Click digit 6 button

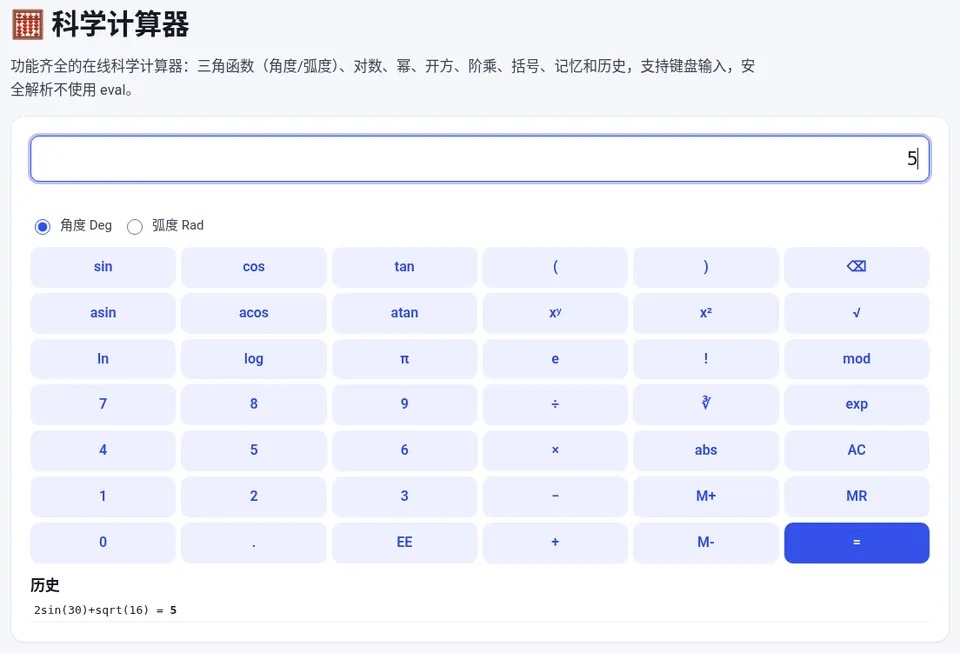[404, 450]
